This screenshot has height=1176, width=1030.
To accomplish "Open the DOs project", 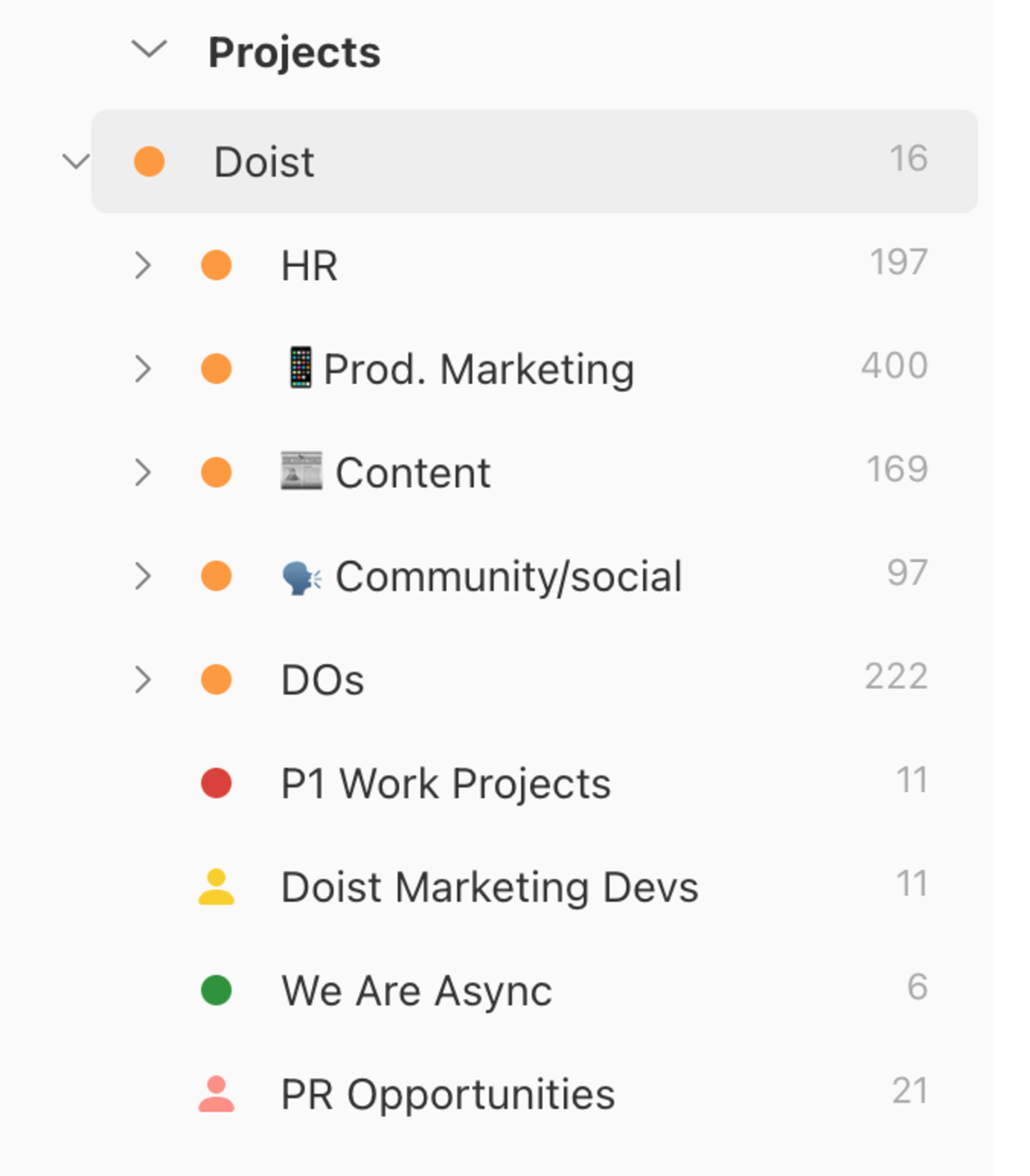I will pos(535,680).
